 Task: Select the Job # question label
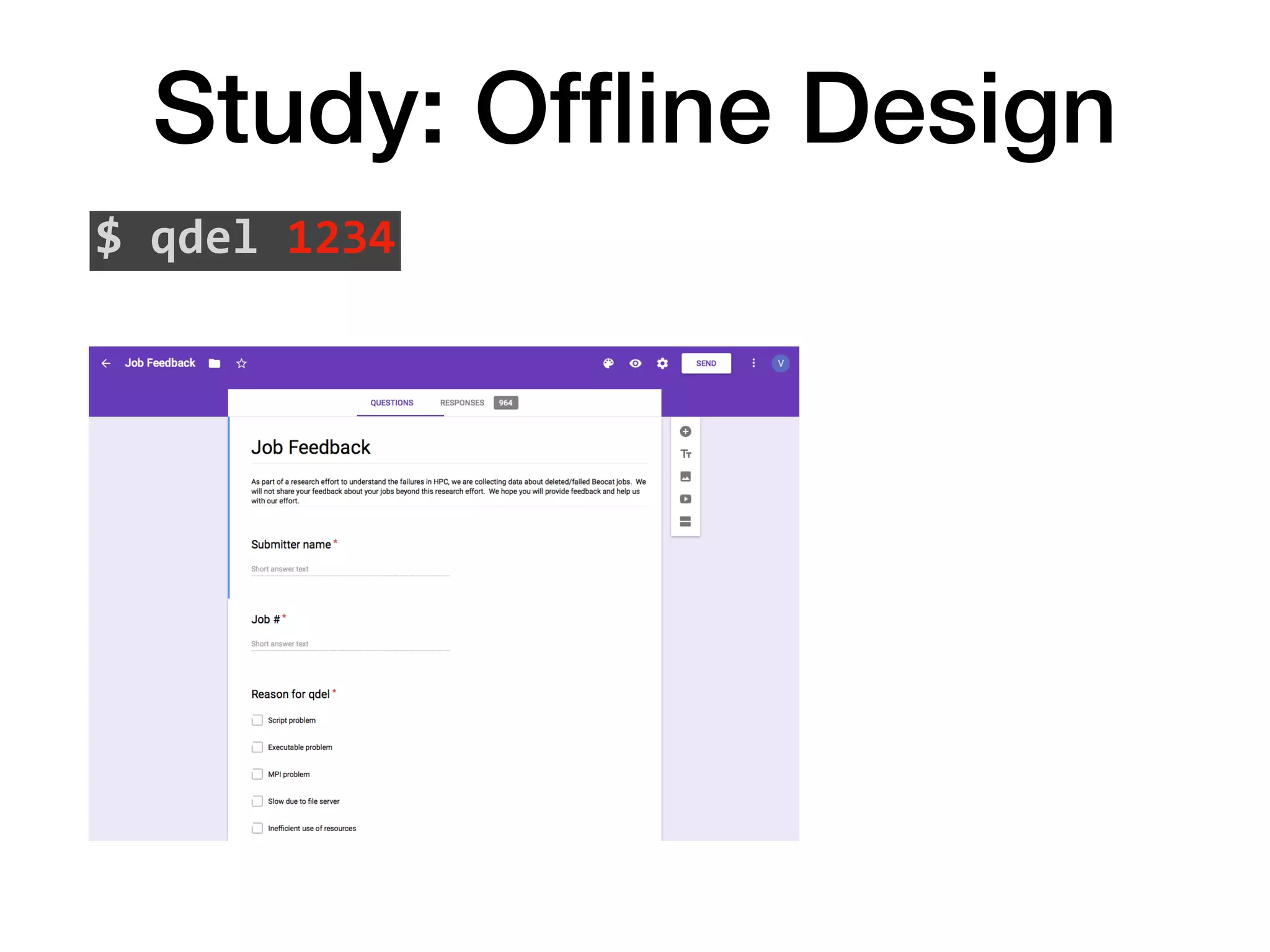(265, 620)
